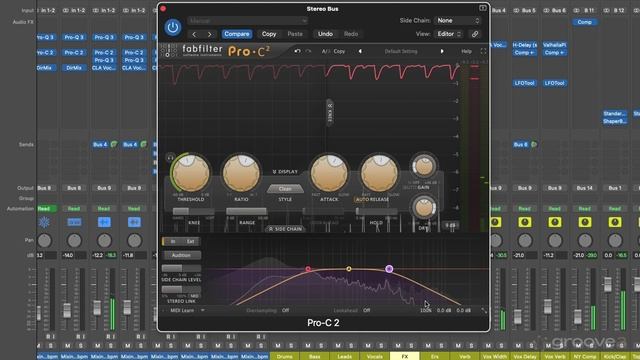
Task: Click Paste in the plugin header bar
Action: point(295,34)
